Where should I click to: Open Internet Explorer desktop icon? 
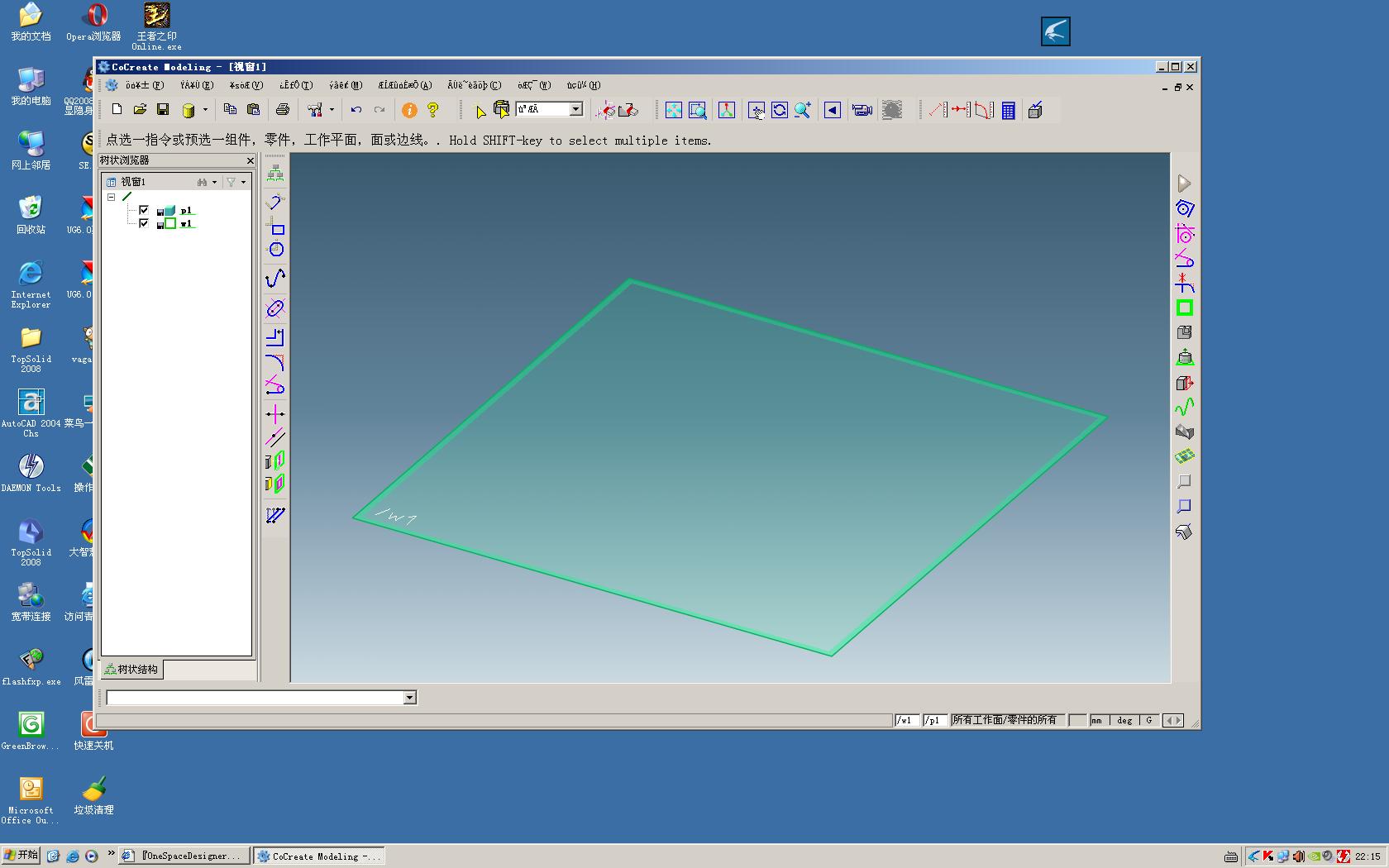31,284
